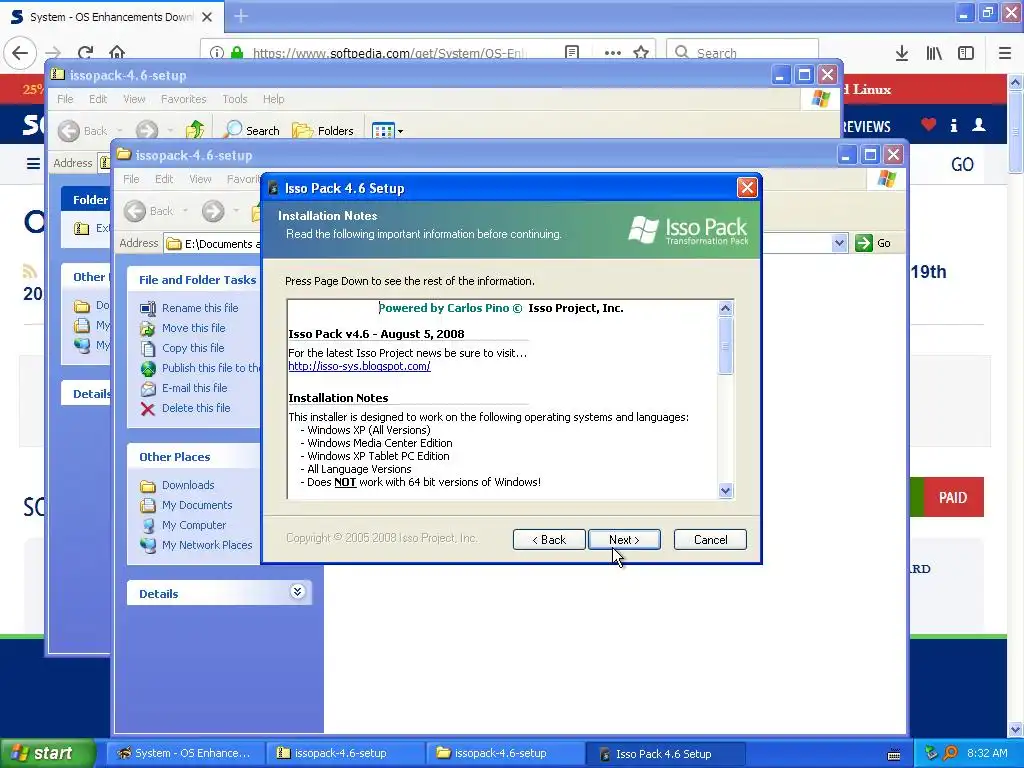Click Folders in rear issopack window toolbar
Viewport: 1024px width, 768px height.
(x=323, y=131)
